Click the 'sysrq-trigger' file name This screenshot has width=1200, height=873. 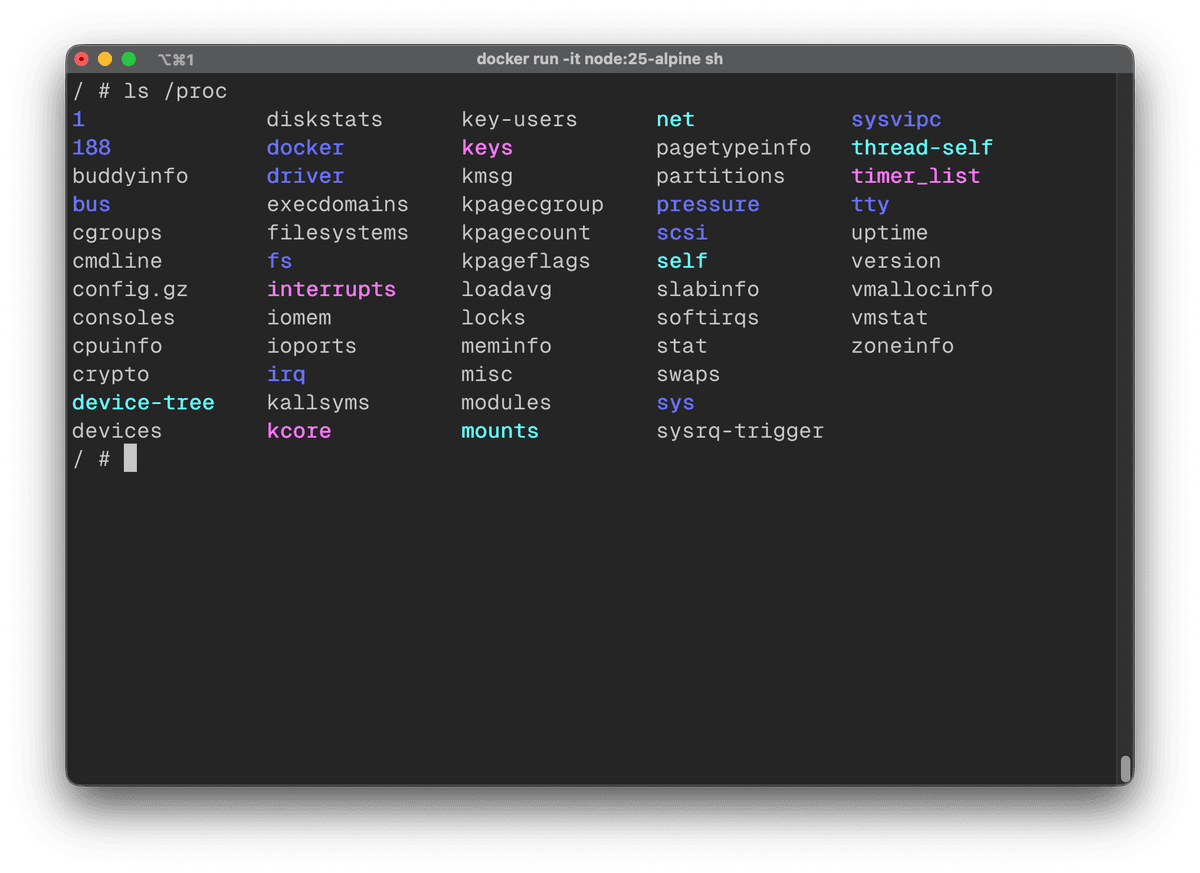(740, 431)
